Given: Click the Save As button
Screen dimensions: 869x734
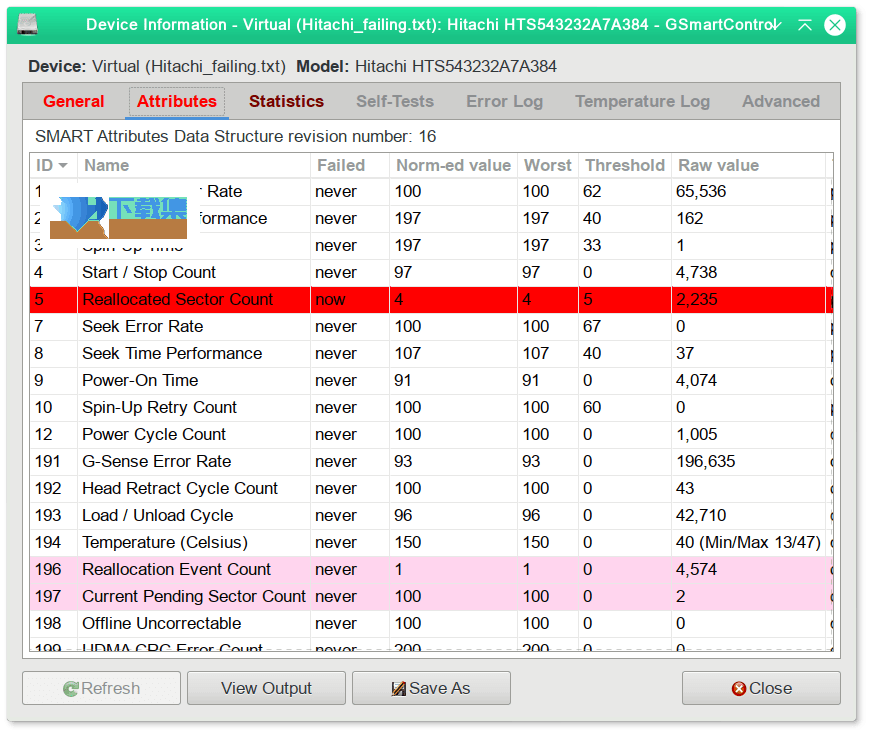Looking at the screenshot, I should (x=431, y=689).
